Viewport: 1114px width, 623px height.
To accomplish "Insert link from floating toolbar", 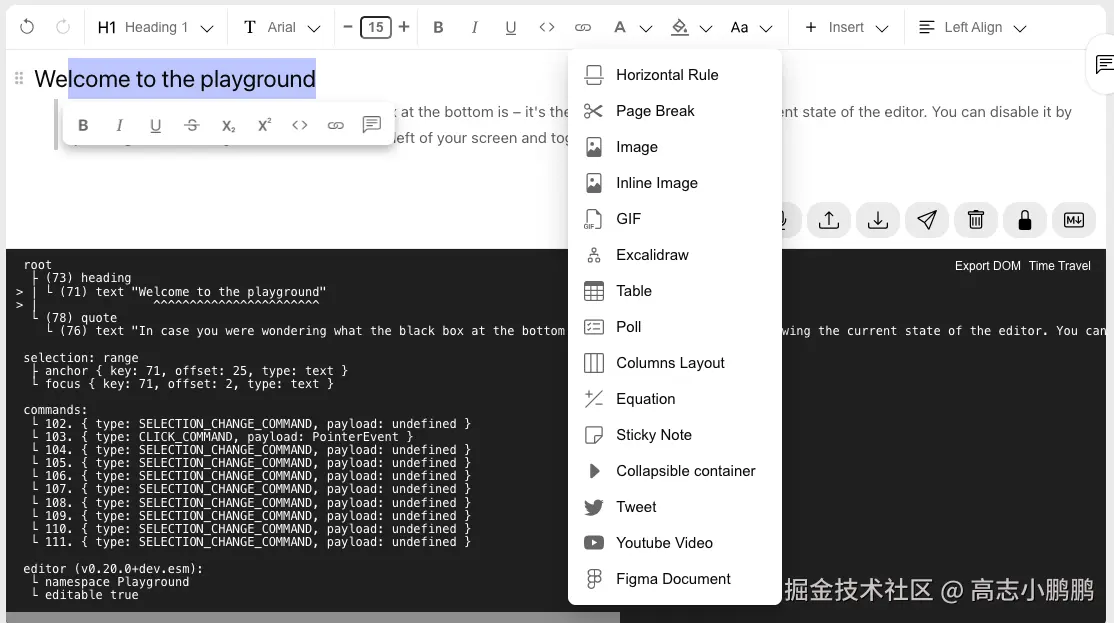I will point(335,125).
